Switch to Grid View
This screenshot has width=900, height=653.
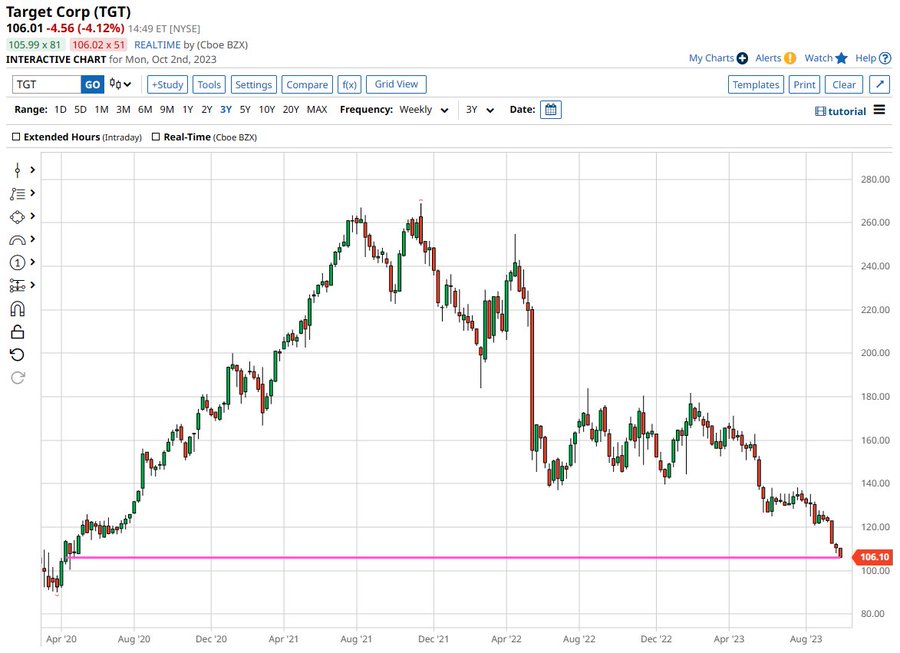click(396, 84)
